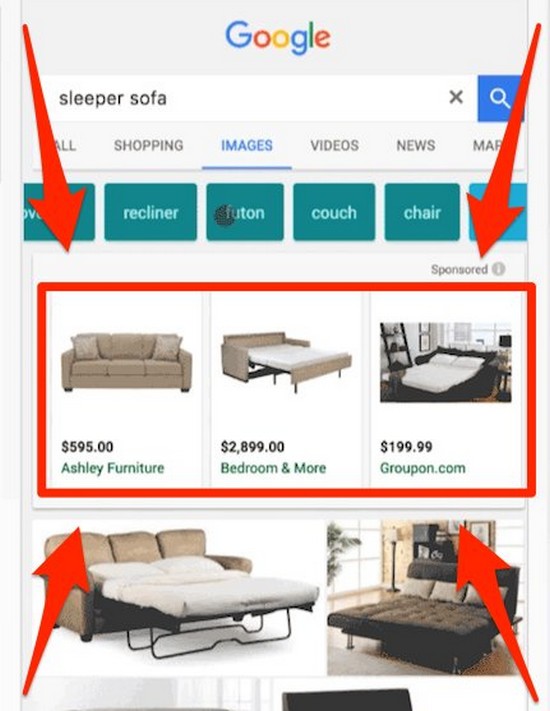Filter results by couch chip
The width and height of the screenshot is (550, 711).
click(x=334, y=212)
